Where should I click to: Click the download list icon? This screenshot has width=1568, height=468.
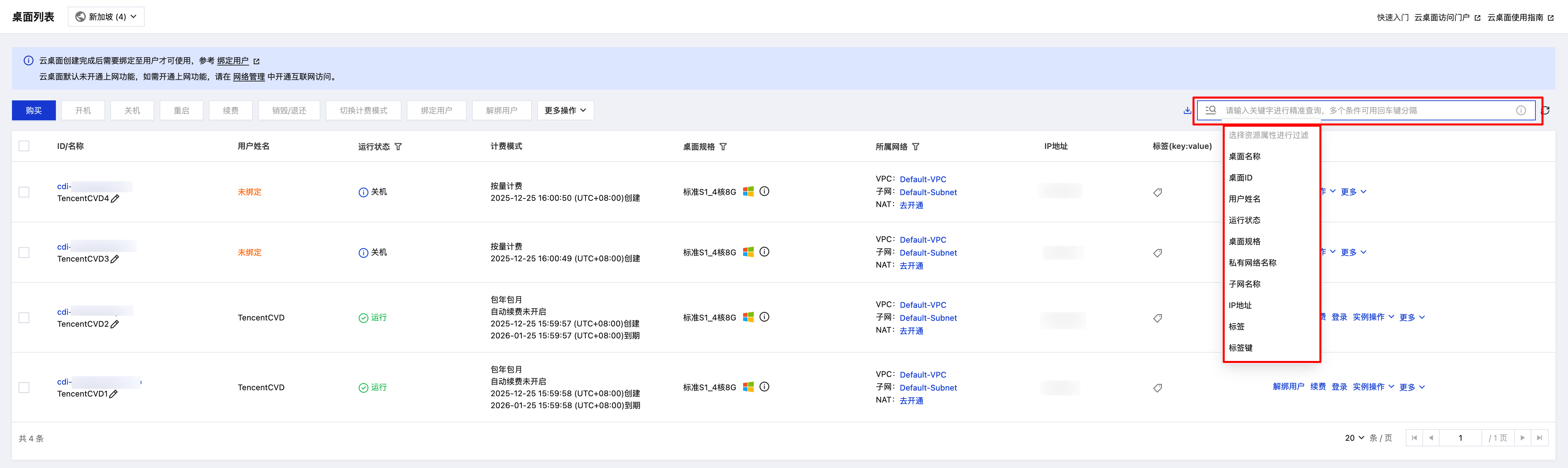[x=1187, y=110]
